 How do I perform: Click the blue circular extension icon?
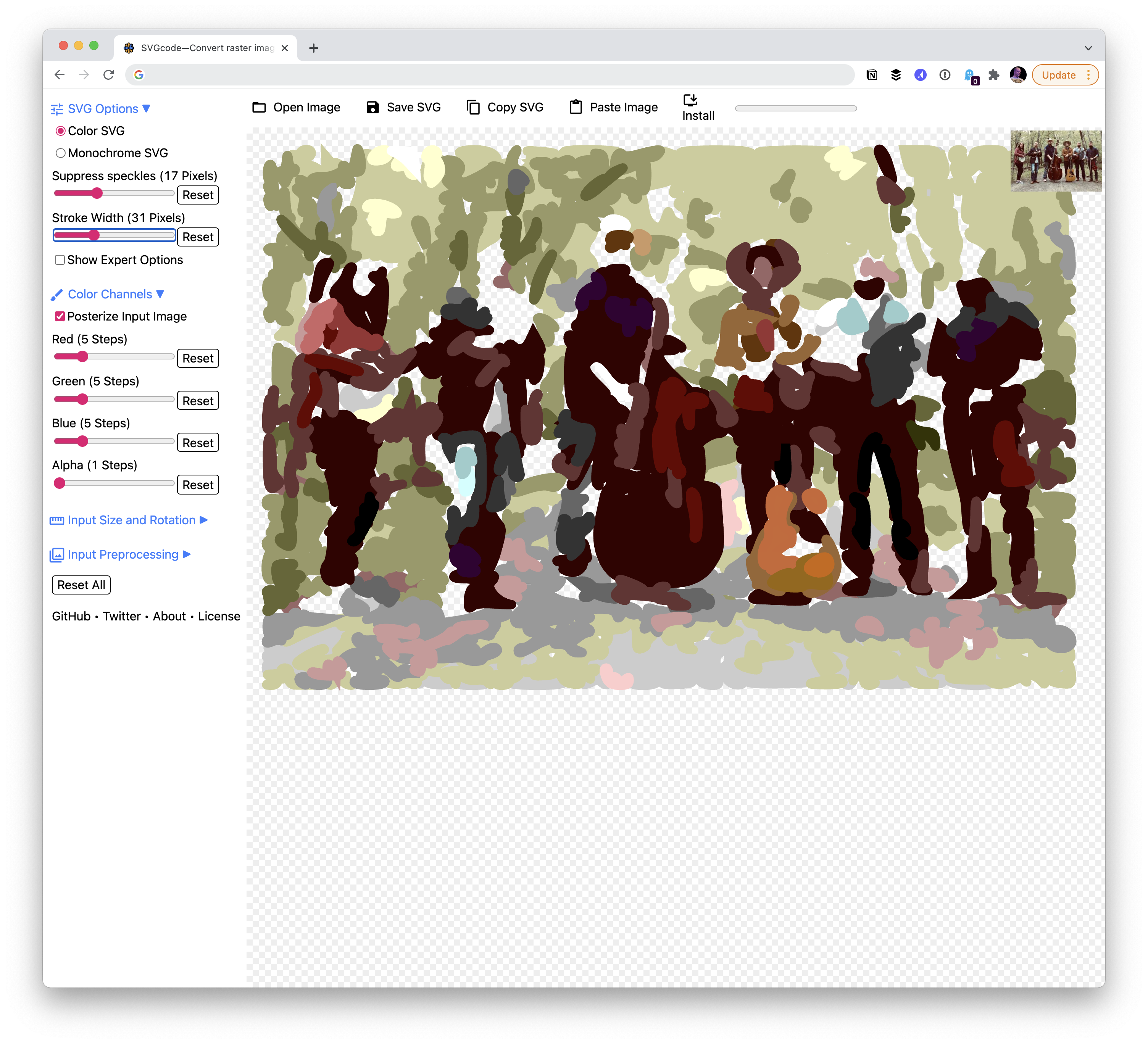pos(920,74)
